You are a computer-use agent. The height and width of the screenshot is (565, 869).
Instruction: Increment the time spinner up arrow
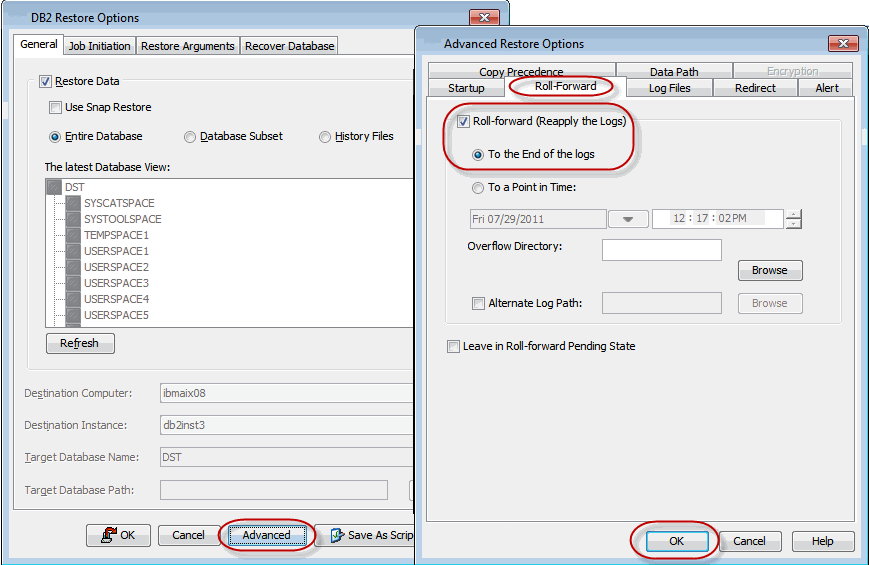[x=793, y=214]
